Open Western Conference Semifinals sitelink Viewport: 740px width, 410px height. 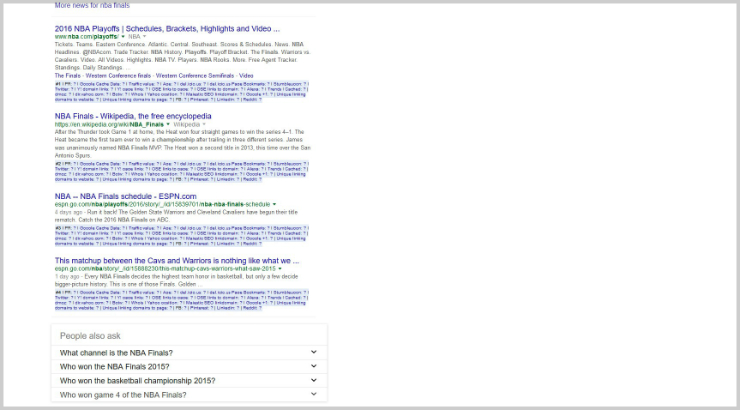tap(195, 75)
